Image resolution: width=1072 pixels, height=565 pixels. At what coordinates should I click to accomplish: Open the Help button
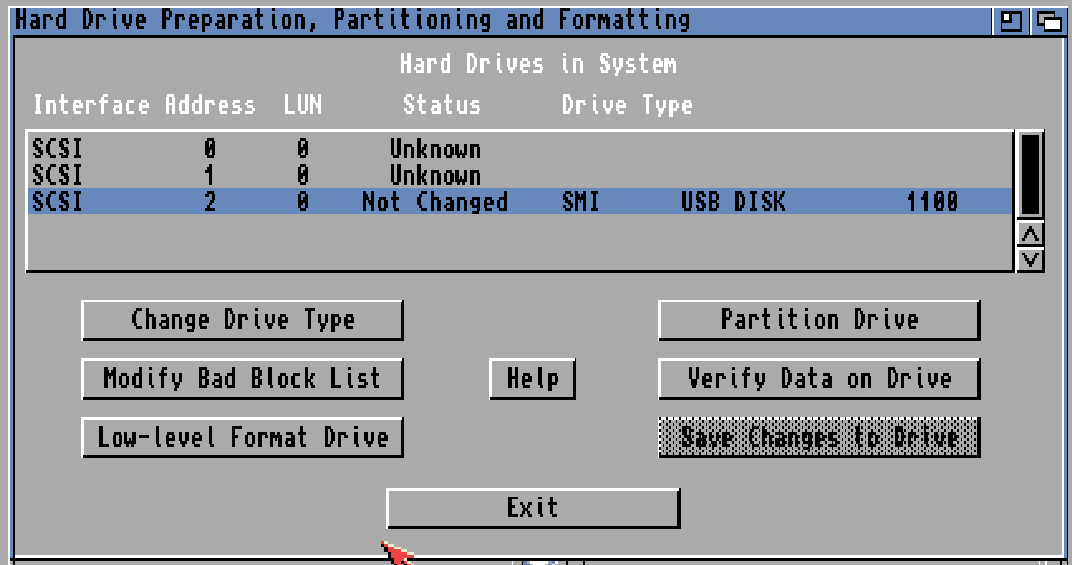pyautogui.click(x=532, y=379)
